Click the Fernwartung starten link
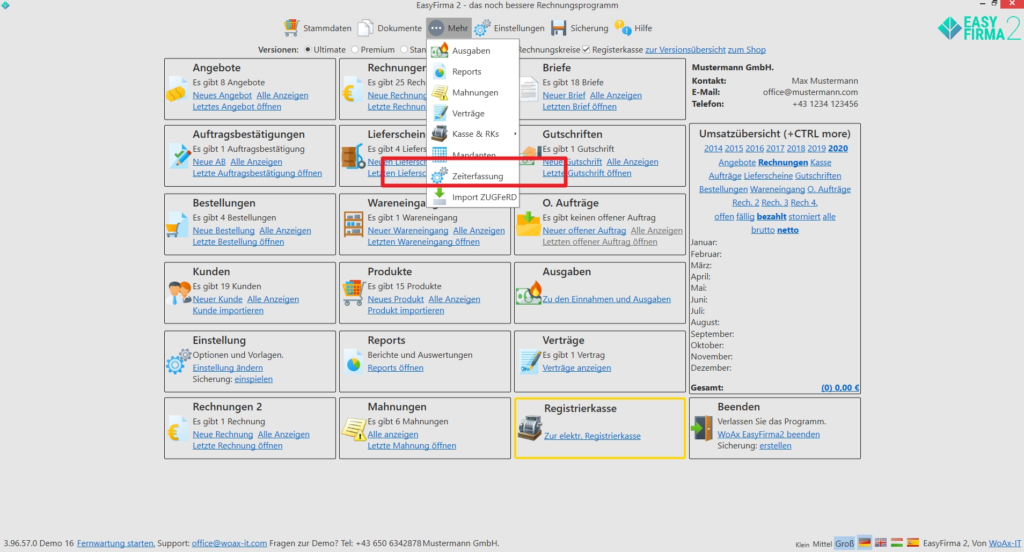Viewport: 1024px width, 552px height. [x=116, y=543]
